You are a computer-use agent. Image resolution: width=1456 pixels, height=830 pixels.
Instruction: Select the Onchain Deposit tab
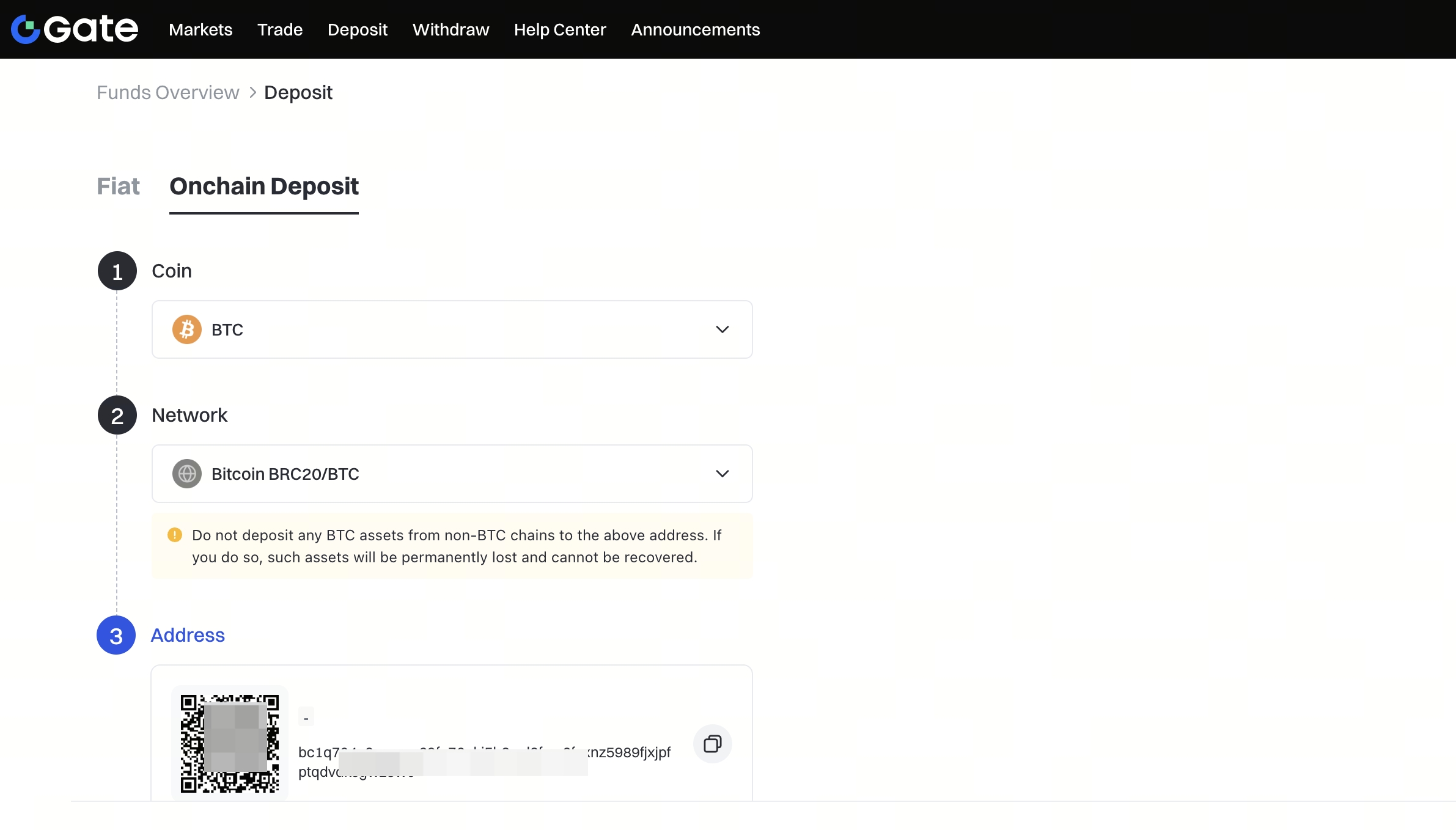click(x=263, y=186)
